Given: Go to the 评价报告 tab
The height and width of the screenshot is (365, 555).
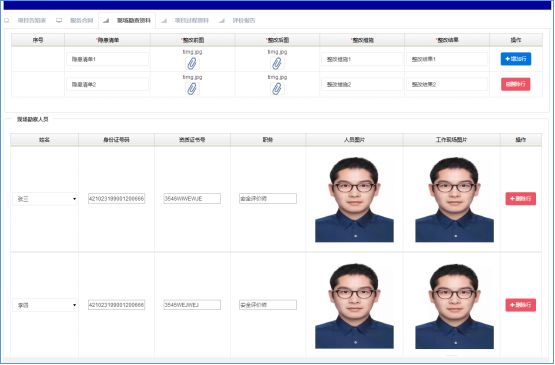Looking at the screenshot, I should (244, 21).
